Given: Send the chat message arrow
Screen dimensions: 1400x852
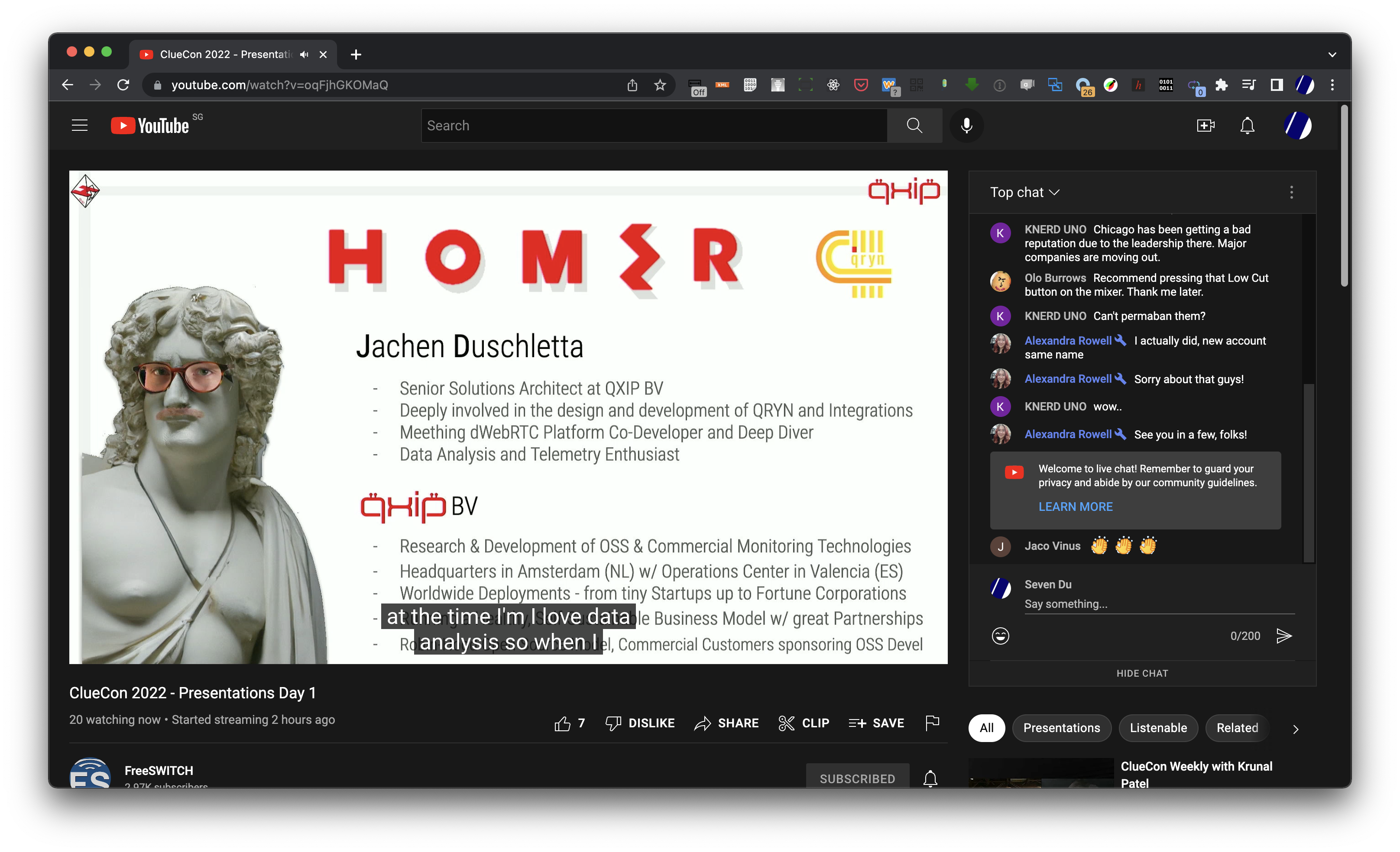Looking at the screenshot, I should [1284, 636].
